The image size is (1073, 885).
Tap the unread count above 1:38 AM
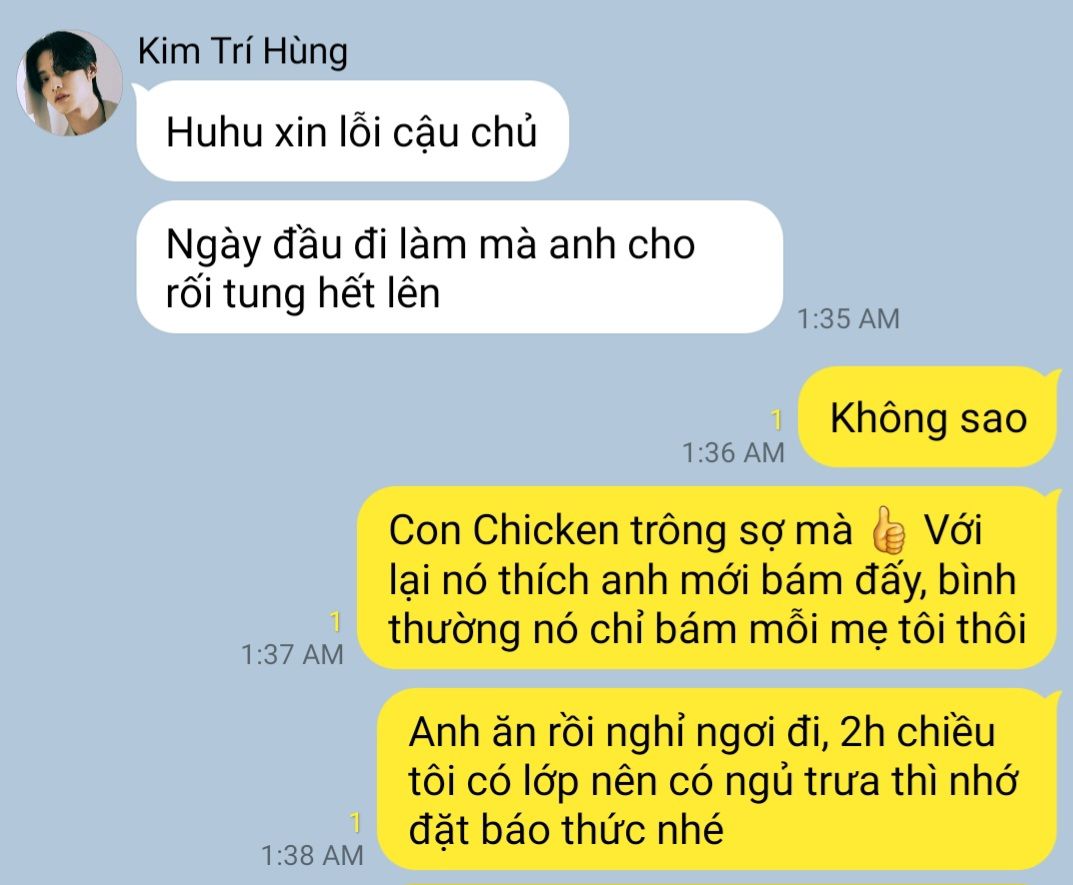point(355,822)
